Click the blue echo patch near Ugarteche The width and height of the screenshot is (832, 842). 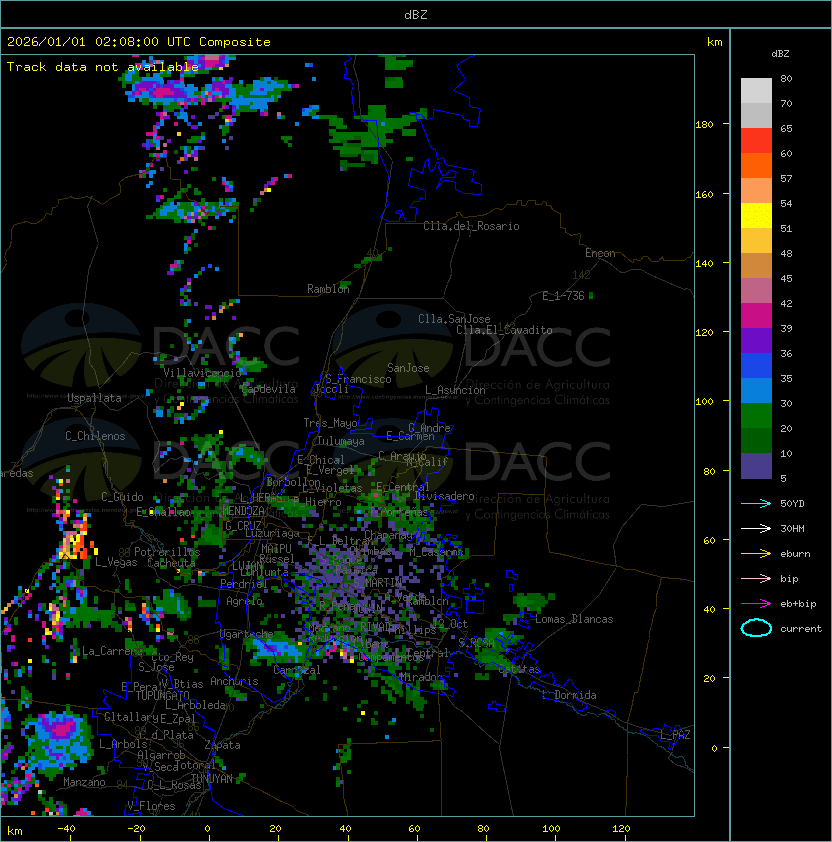276,648
